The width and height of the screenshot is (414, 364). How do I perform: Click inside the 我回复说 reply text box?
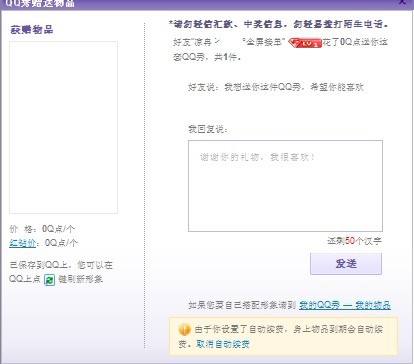pos(285,186)
